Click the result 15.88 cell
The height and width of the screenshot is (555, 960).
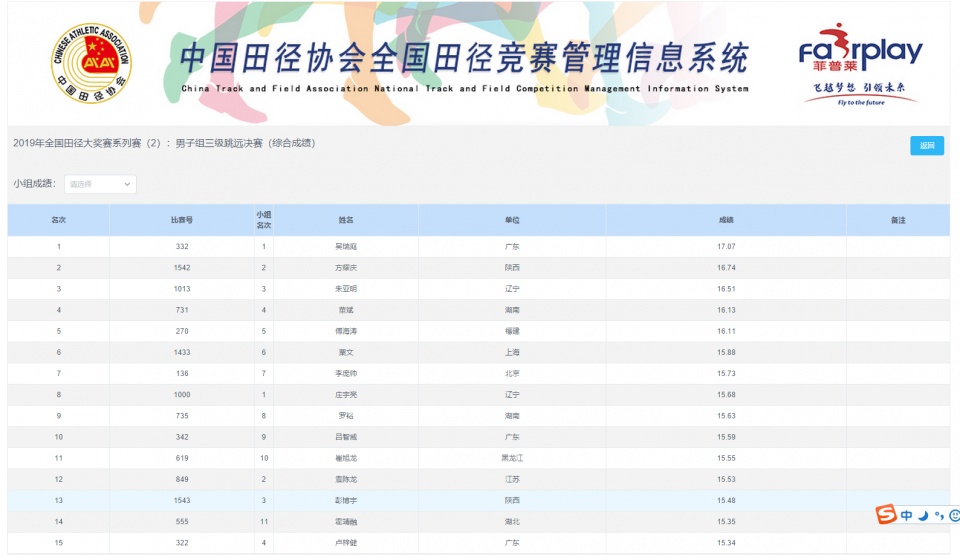click(x=726, y=352)
